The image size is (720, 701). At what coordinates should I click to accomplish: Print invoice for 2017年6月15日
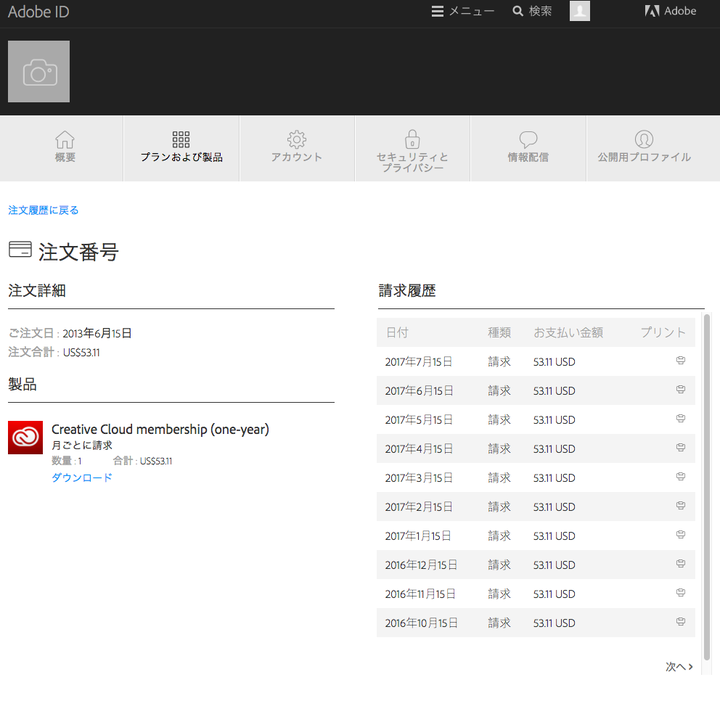681,390
